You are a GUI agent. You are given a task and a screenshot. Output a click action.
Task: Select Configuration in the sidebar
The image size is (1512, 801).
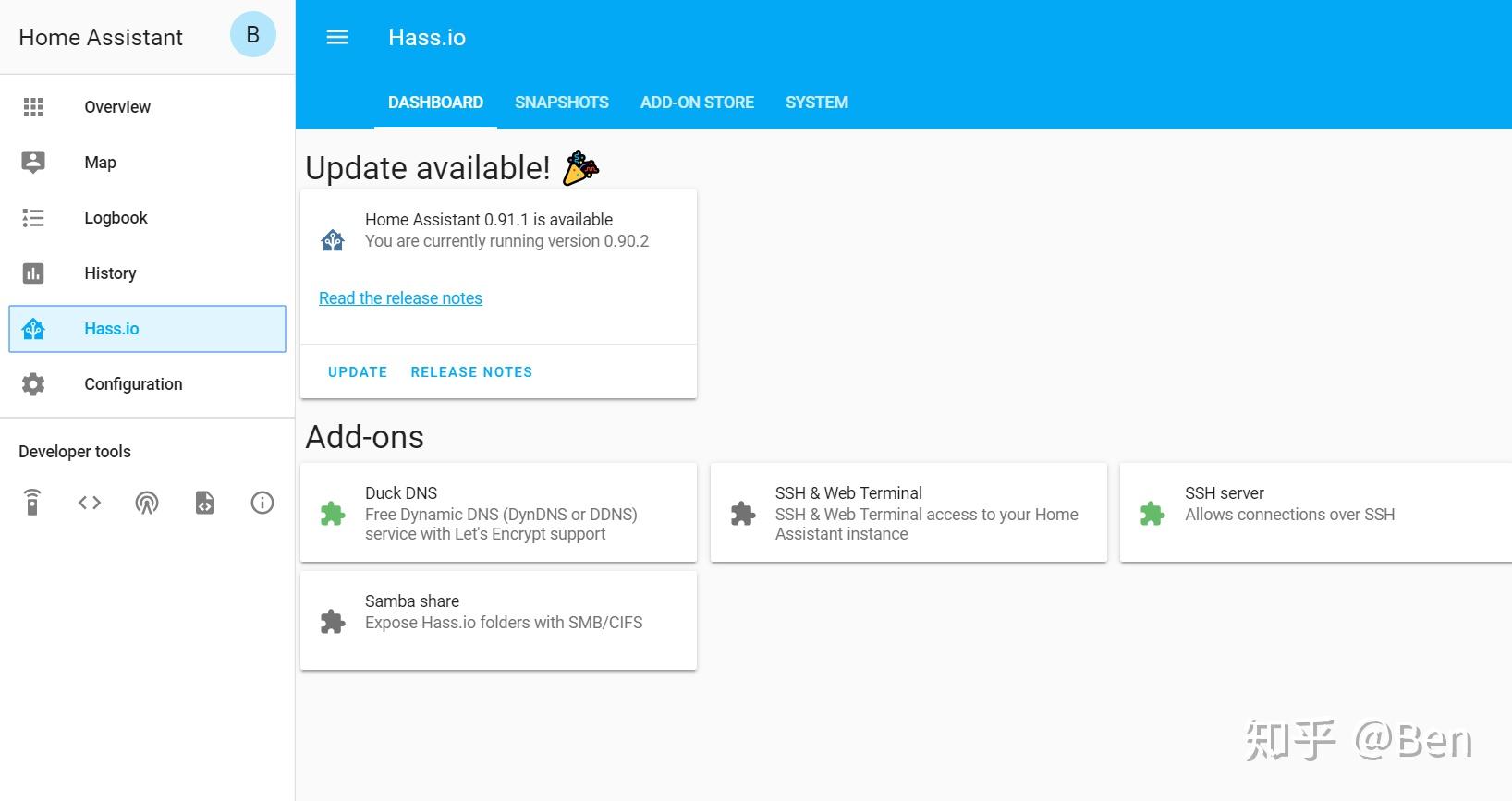pos(147,384)
